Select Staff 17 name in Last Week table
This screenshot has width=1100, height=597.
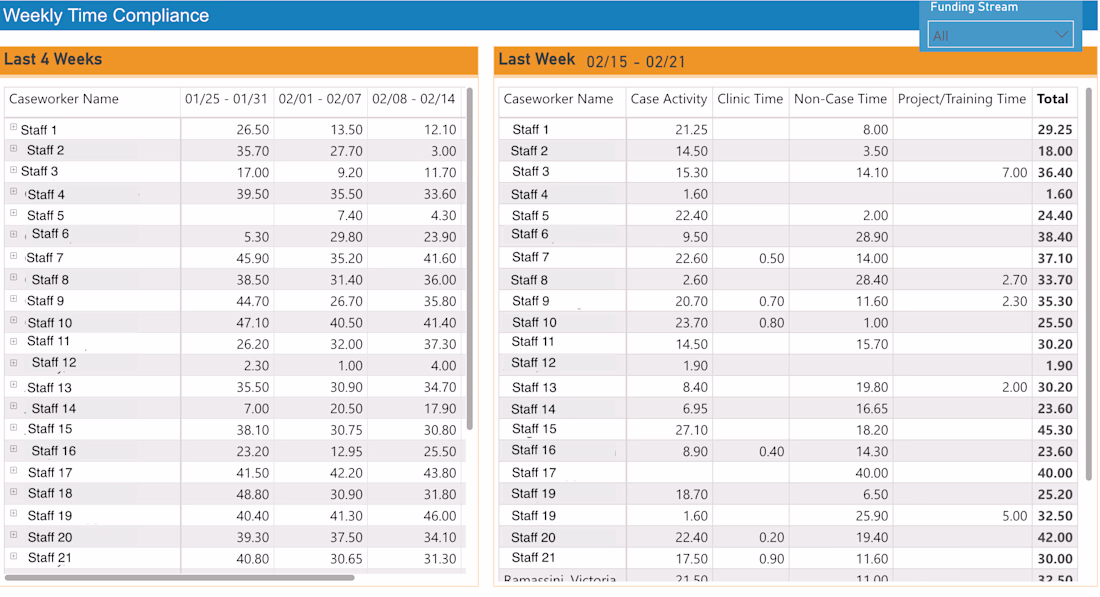[x=534, y=473]
